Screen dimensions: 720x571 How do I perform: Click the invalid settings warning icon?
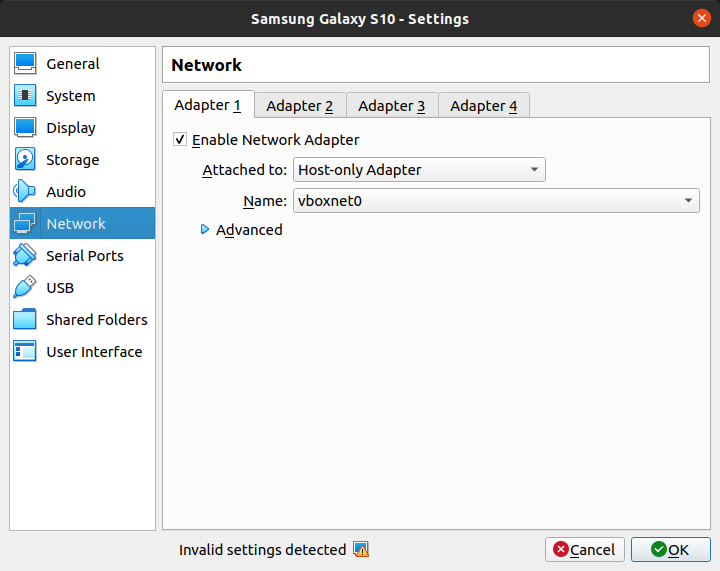point(361,549)
